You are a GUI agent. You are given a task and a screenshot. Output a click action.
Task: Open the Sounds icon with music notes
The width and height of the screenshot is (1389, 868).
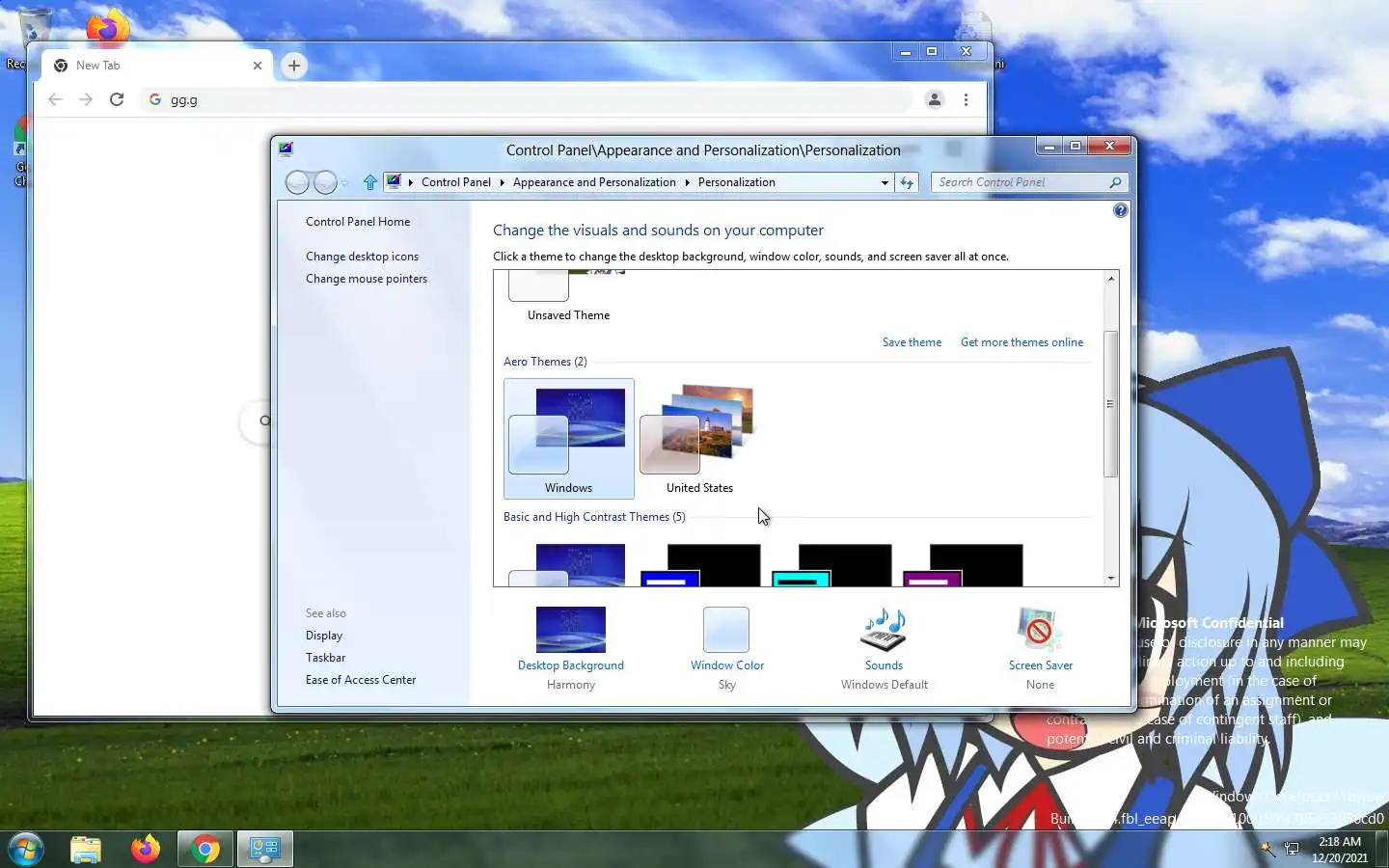[884, 630]
